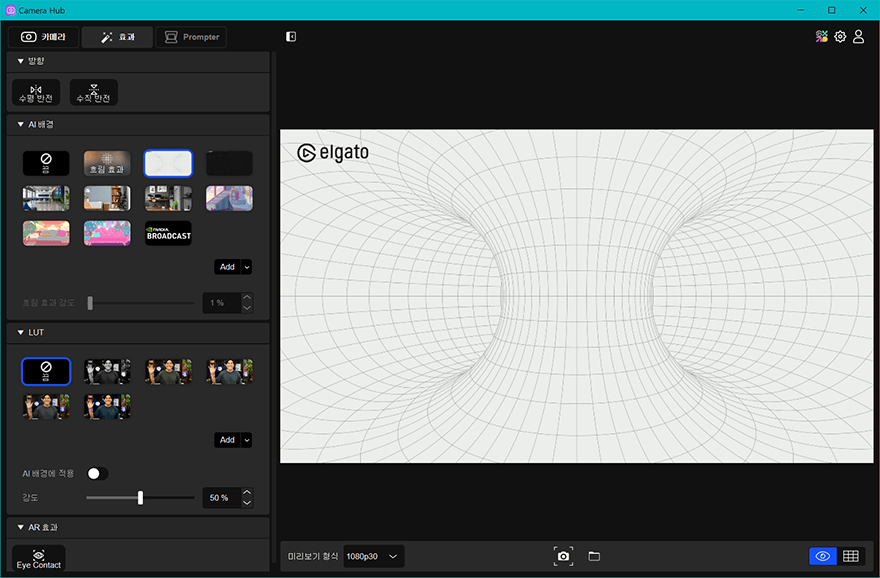Screen dimensions: 880x578
Task: Turn off LUT with the 끔 tile
Action: [46, 371]
